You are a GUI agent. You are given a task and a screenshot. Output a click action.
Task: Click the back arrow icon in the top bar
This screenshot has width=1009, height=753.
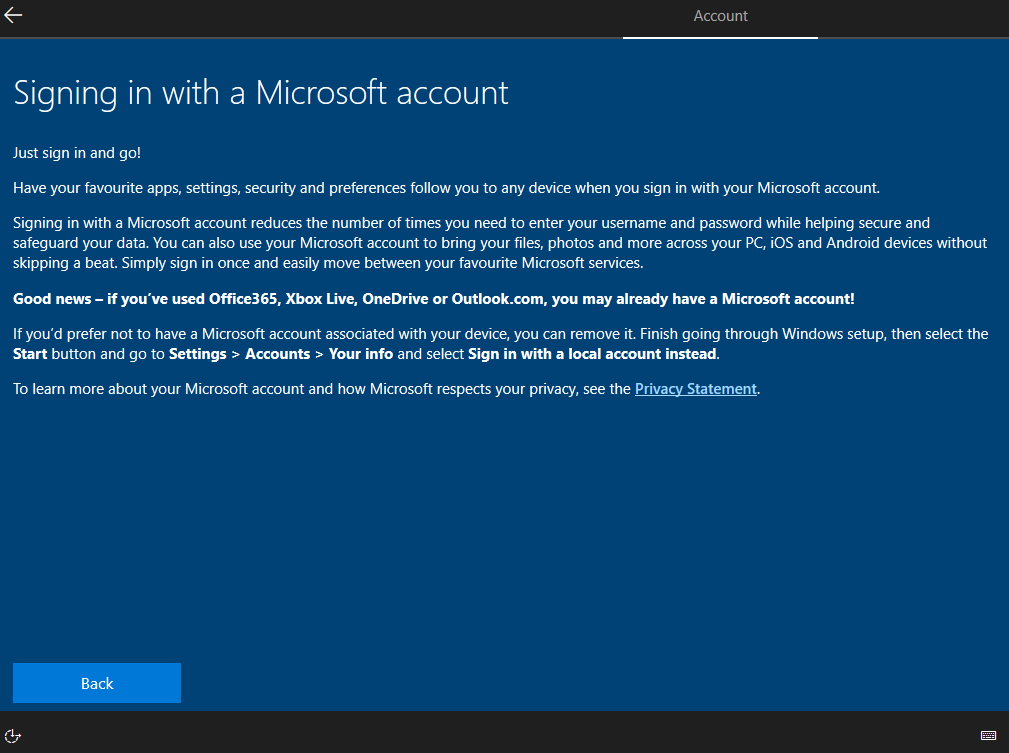coord(13,15)
